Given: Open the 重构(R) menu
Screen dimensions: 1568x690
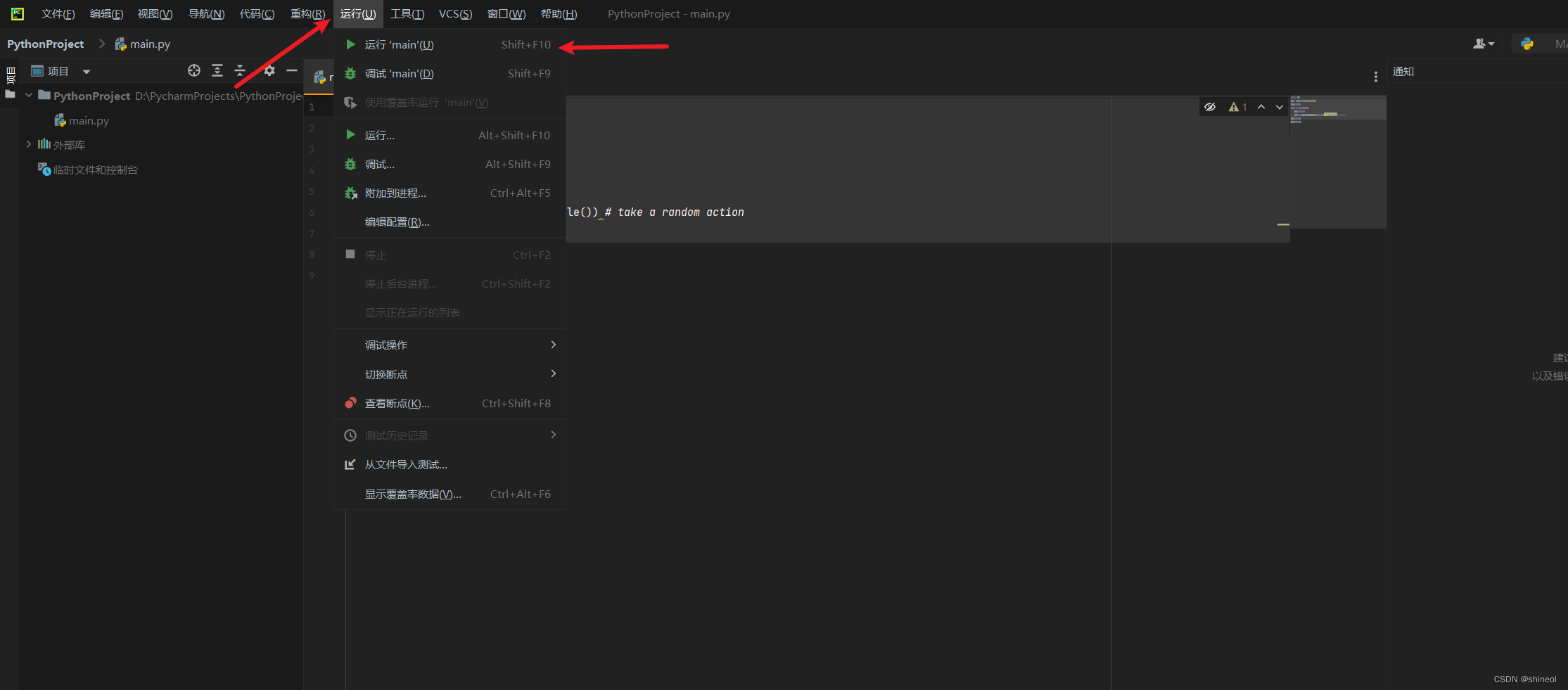Looking at the screenshot, I should (x=307, y=14).
